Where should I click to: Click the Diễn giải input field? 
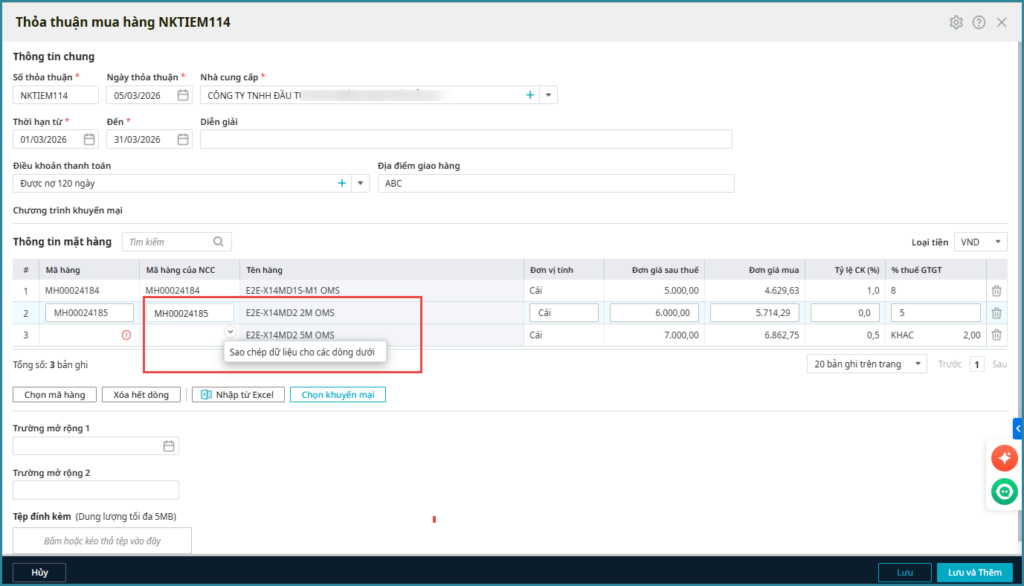465,139
